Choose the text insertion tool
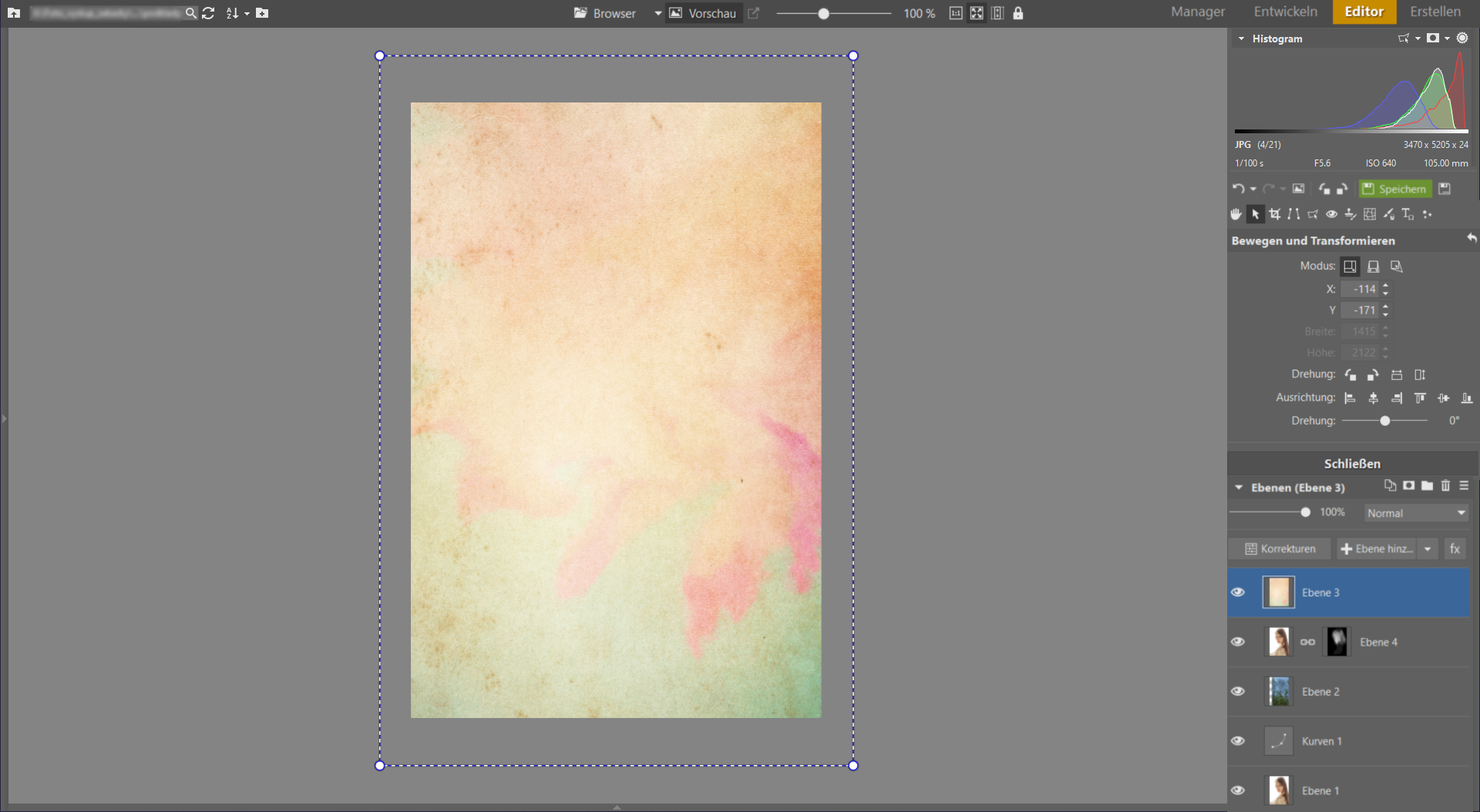Viewport: 1480px width, 812px height. click(1408, 214)
